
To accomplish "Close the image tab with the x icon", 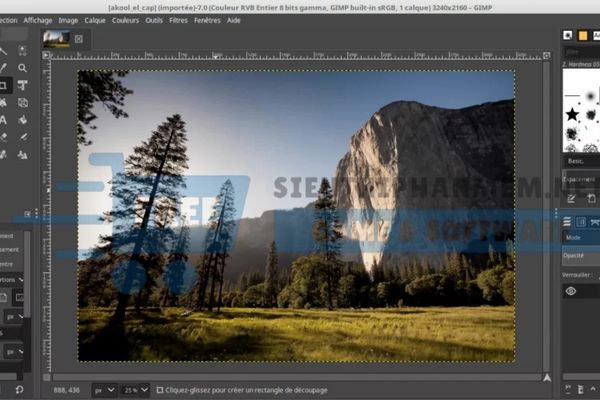I will pos(79,40).
